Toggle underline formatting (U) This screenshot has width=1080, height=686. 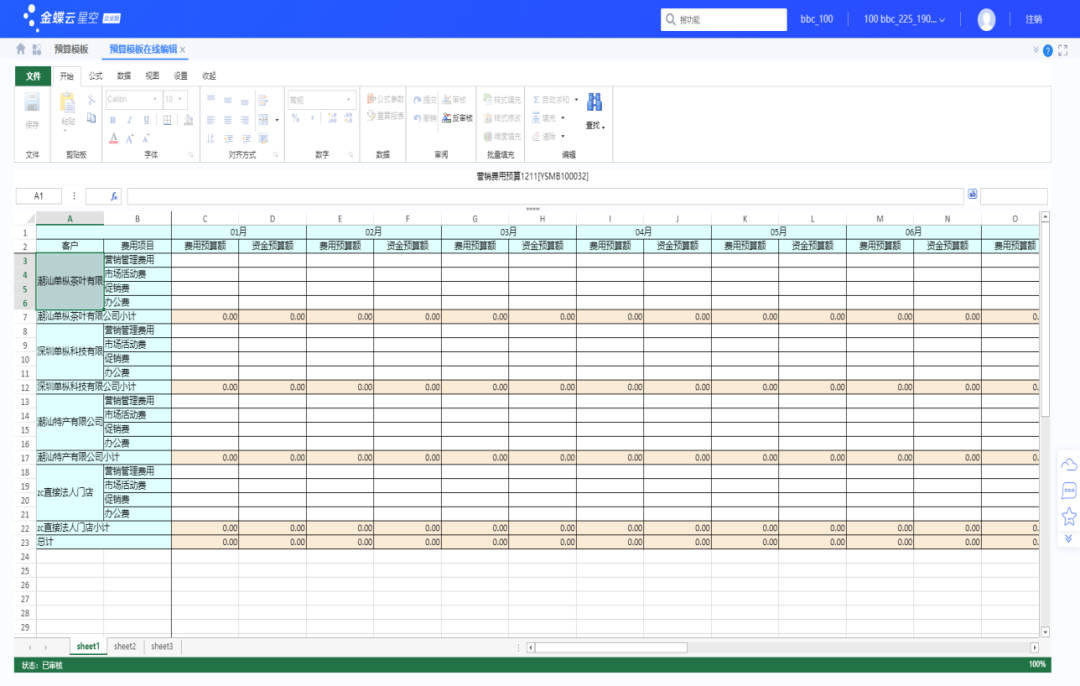click(x=146, y=119)
